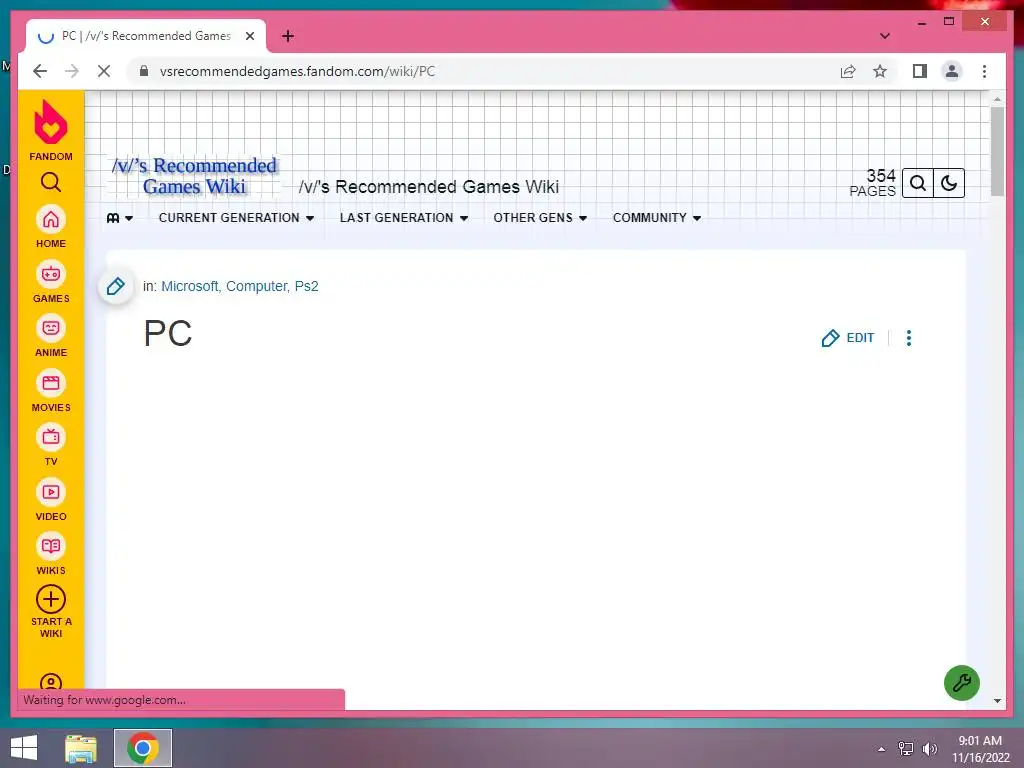Viewport: 1024px width, 768px height.
Task: Go back in Chrome
Action: (x=40, y=71)
